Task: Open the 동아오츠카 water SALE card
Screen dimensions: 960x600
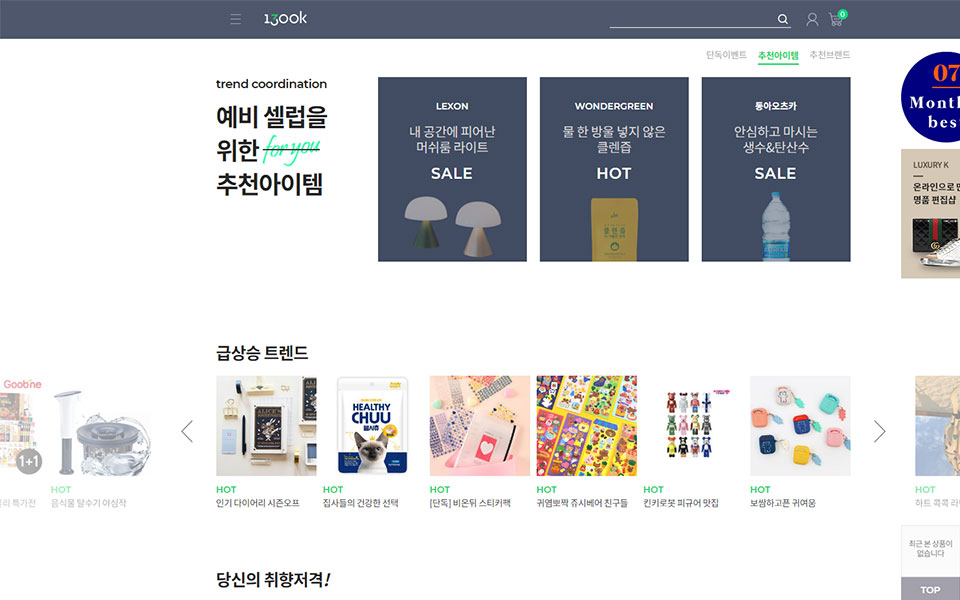Action: click(776, 169)
